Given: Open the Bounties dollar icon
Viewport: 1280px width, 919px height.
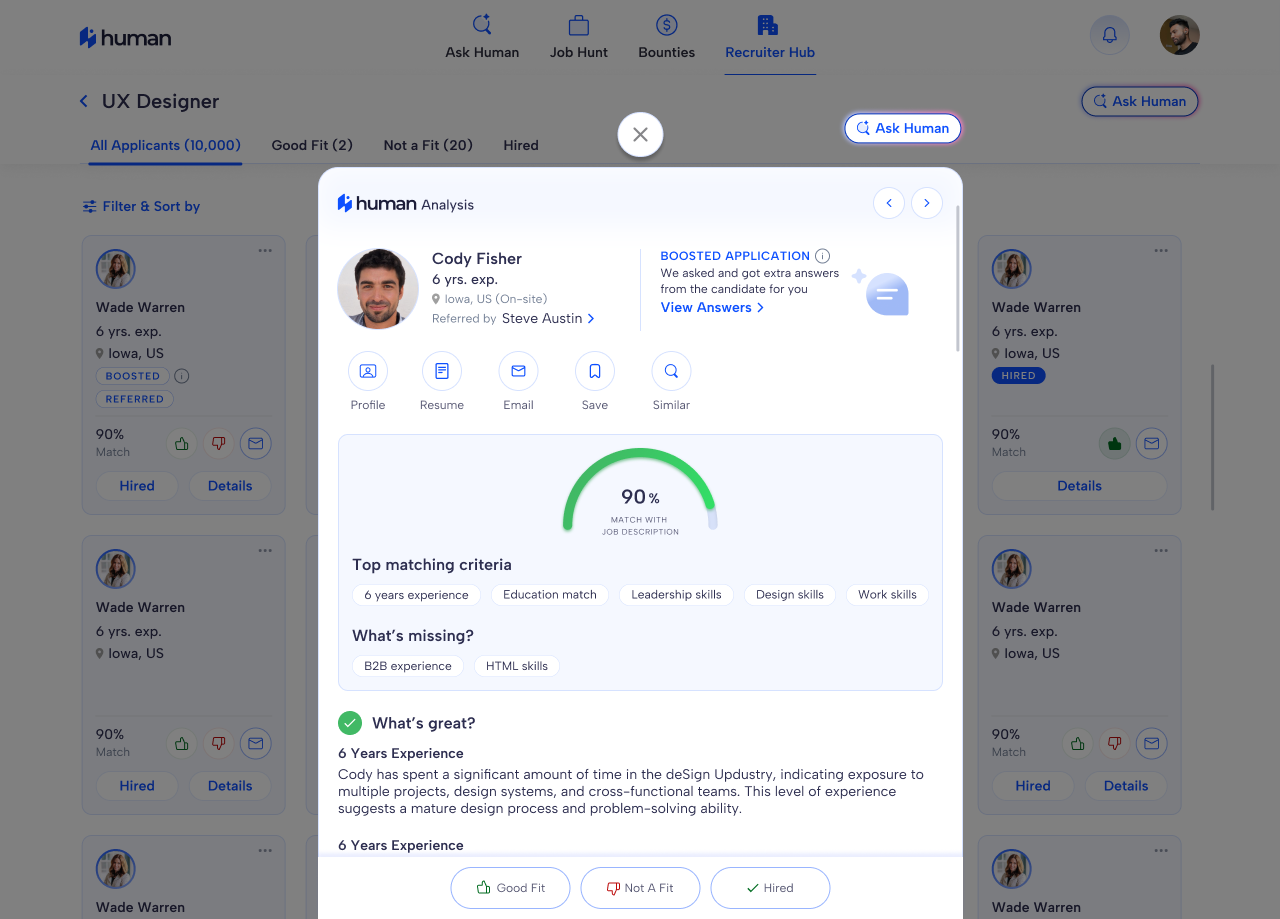Looking at the screenshot, I should (x=666, y=23).
